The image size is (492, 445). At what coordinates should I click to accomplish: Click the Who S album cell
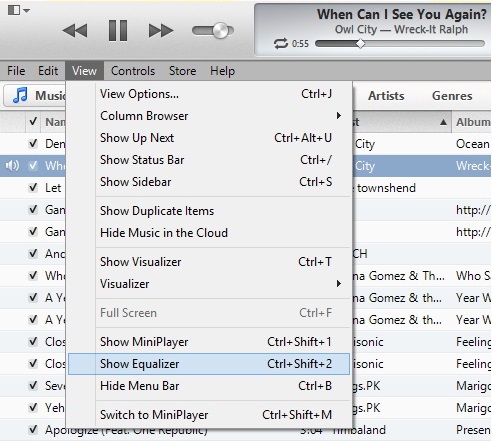coord(473,276)
